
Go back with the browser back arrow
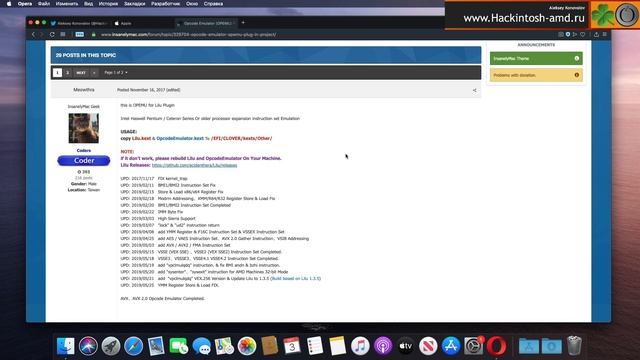[x=33, y=35]
